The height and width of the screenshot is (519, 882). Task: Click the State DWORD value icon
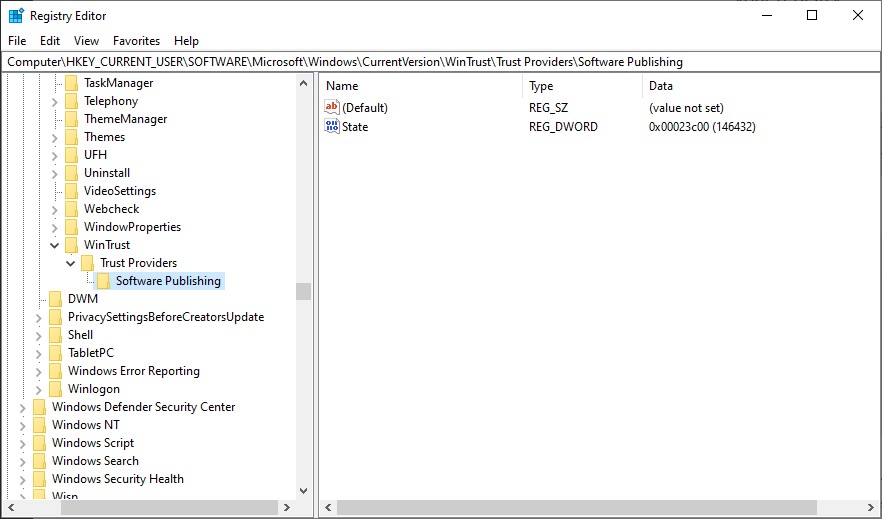pos(332,126)
